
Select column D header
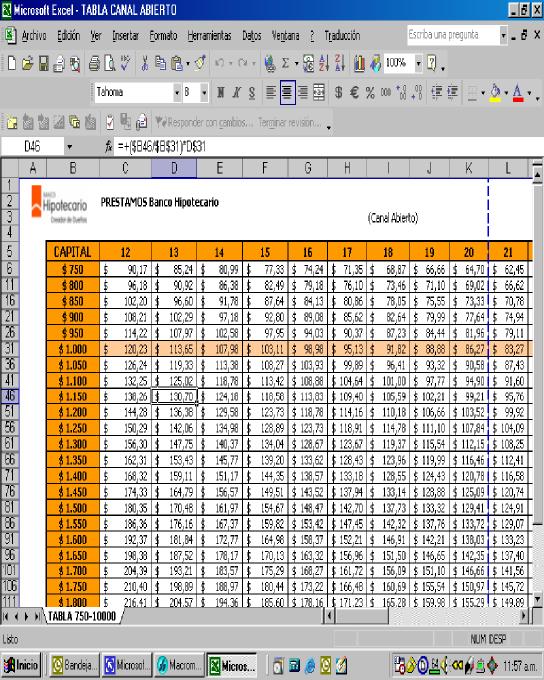click(x=174, y=168)
